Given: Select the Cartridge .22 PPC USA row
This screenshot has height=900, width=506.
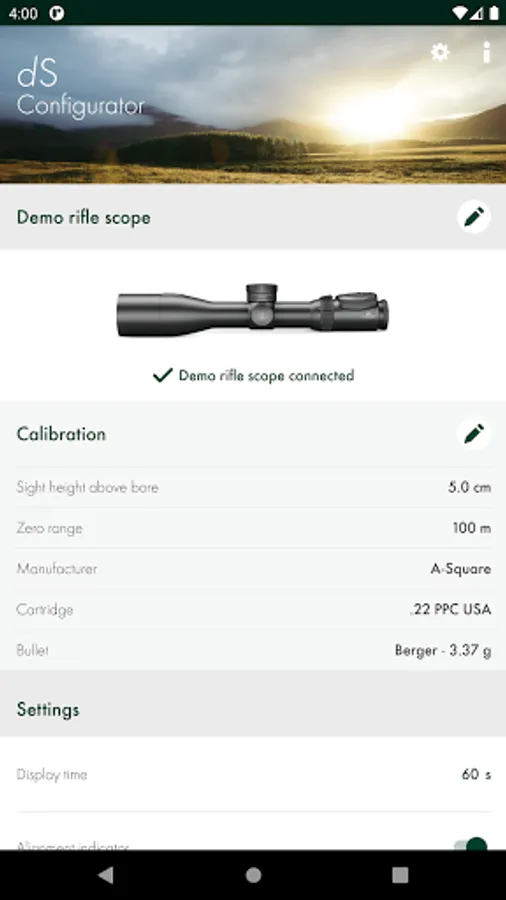Looking at the screenshot, I should (x=253, y=610).
